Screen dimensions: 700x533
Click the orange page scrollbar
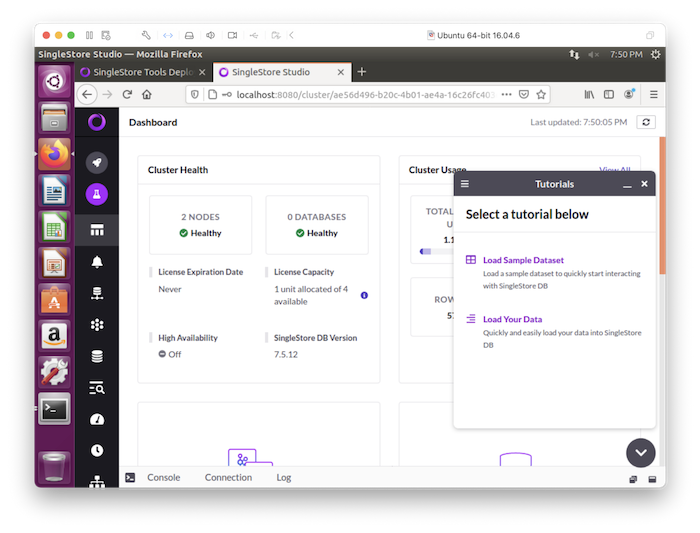point(662,205)
